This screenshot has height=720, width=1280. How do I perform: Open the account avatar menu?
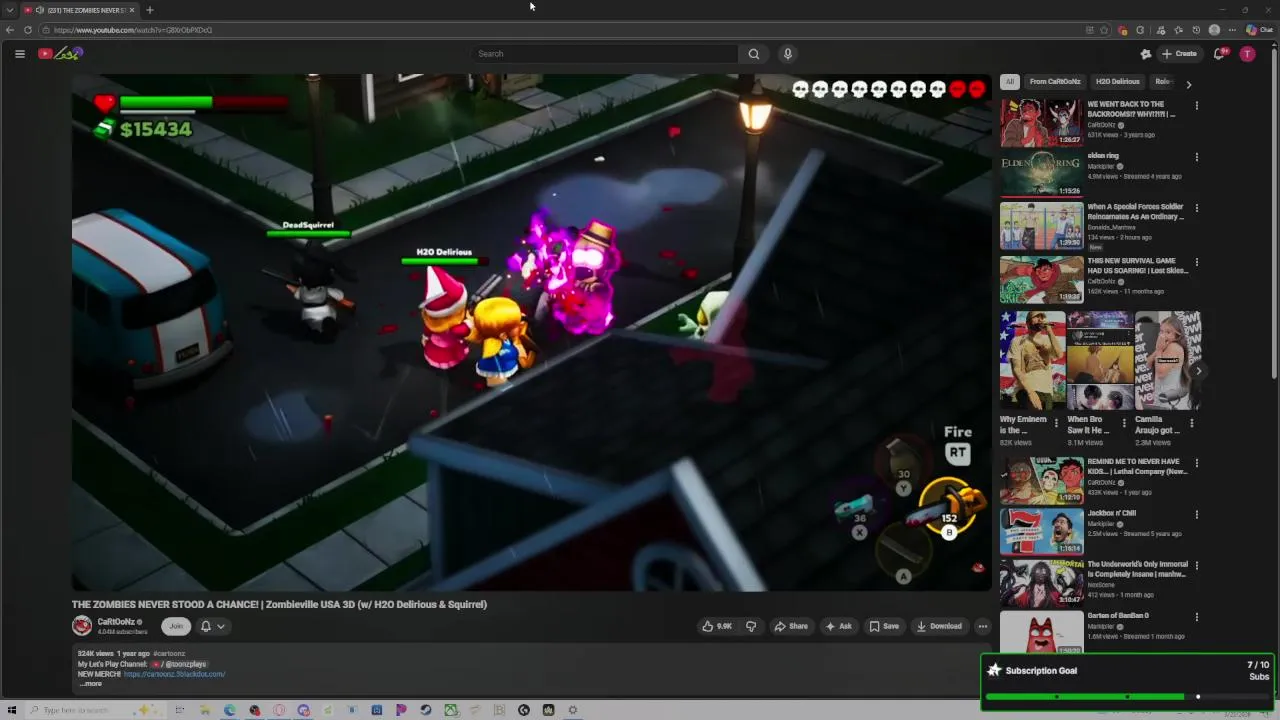coord(1247,54)
